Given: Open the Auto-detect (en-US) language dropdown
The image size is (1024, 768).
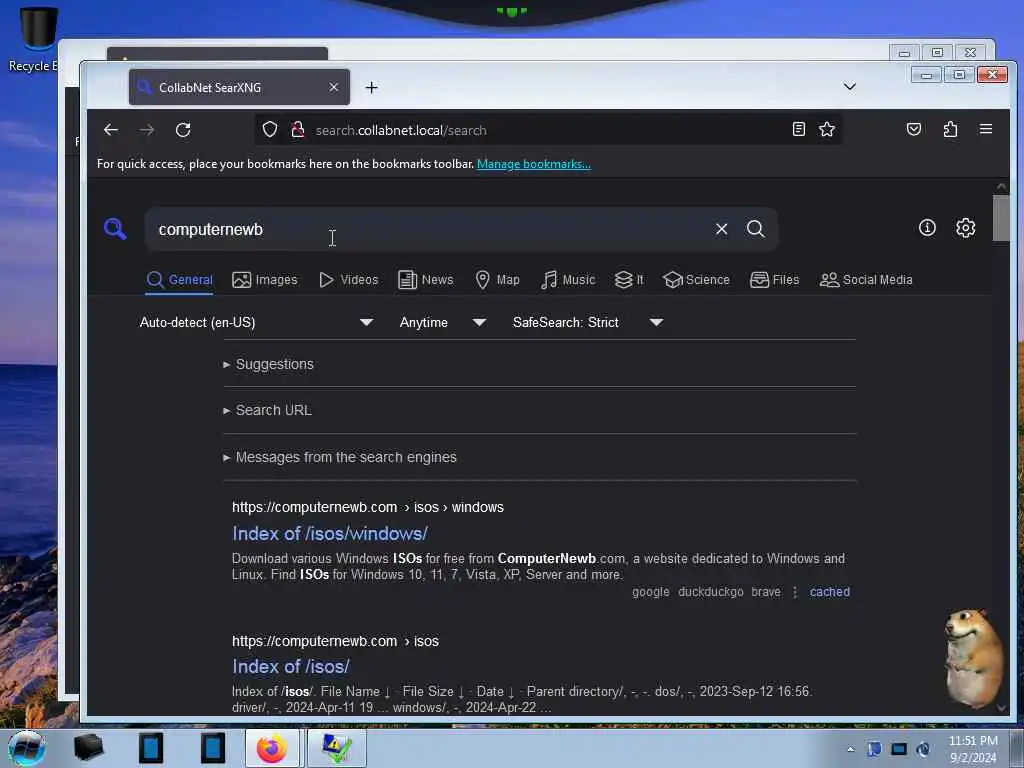Looking at the screenshot, I should tap(256, 323).
